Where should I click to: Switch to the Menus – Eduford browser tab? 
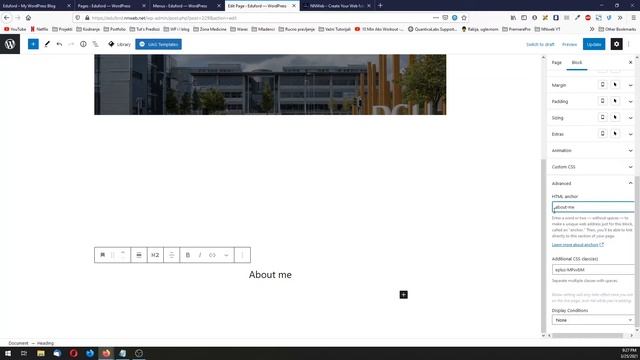point(180,6)
